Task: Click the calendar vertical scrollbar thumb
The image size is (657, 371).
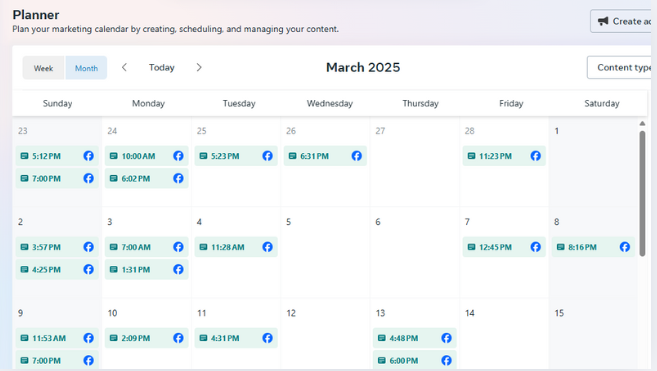Action: [x=642, y=194]
